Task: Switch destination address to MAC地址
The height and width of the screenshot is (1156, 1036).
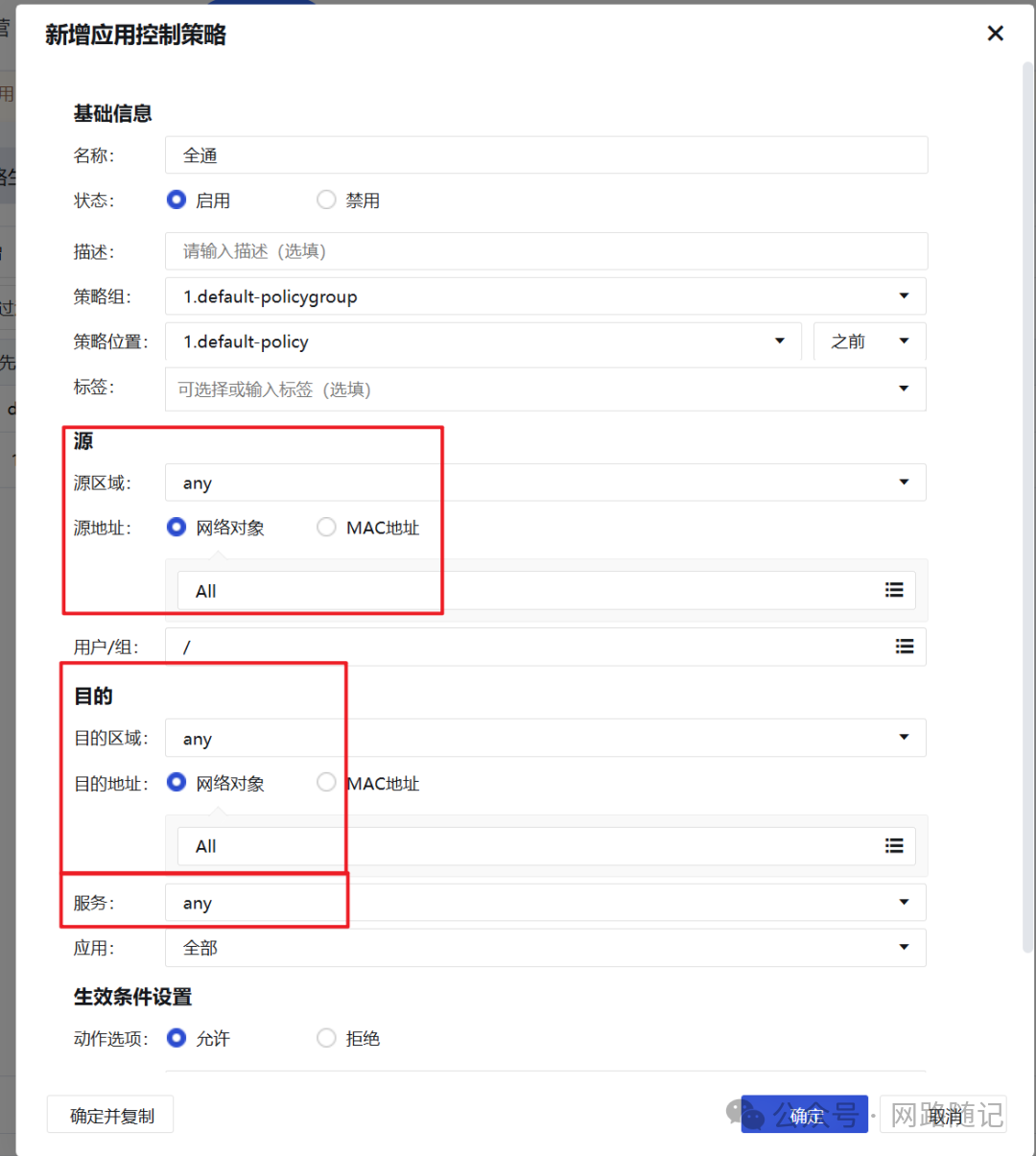Action: coord(326,782)
